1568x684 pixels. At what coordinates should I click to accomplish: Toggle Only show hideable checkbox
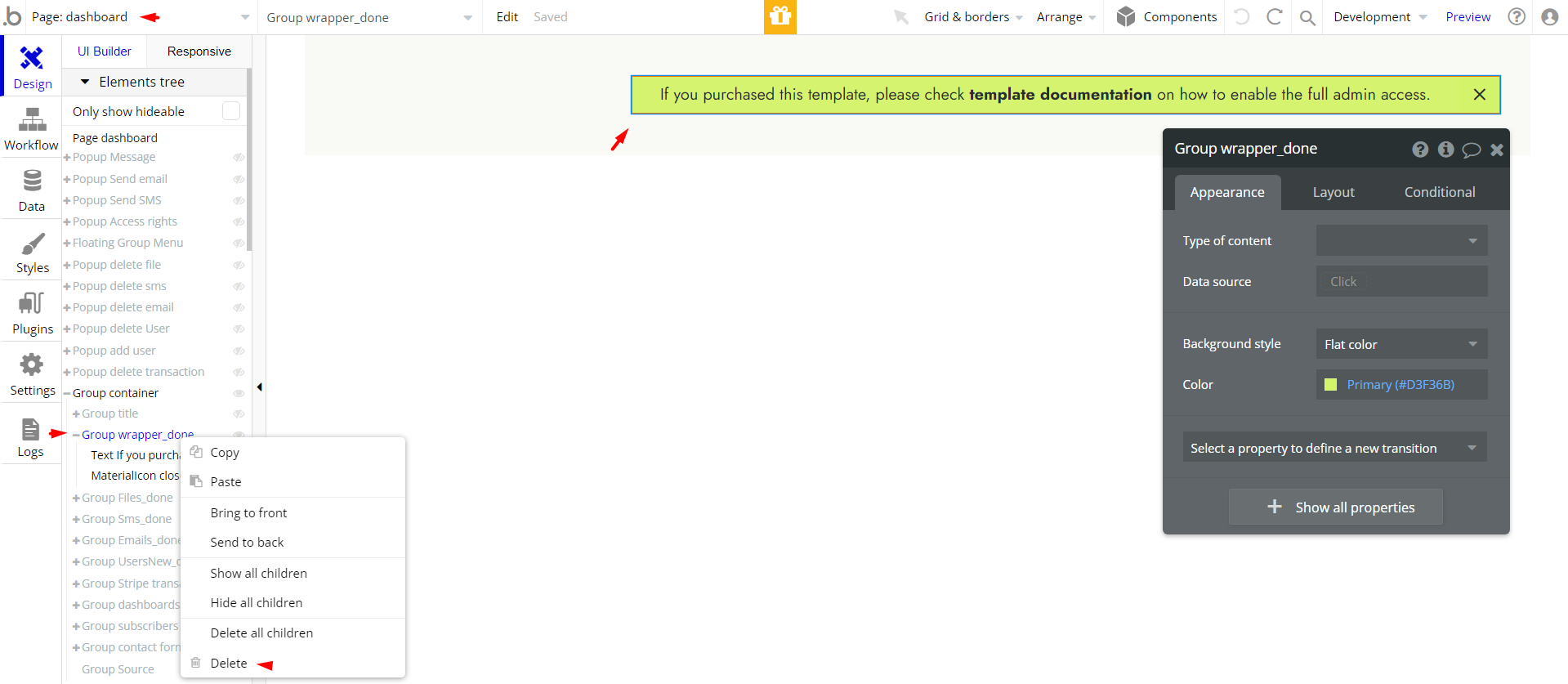(231, 110)
